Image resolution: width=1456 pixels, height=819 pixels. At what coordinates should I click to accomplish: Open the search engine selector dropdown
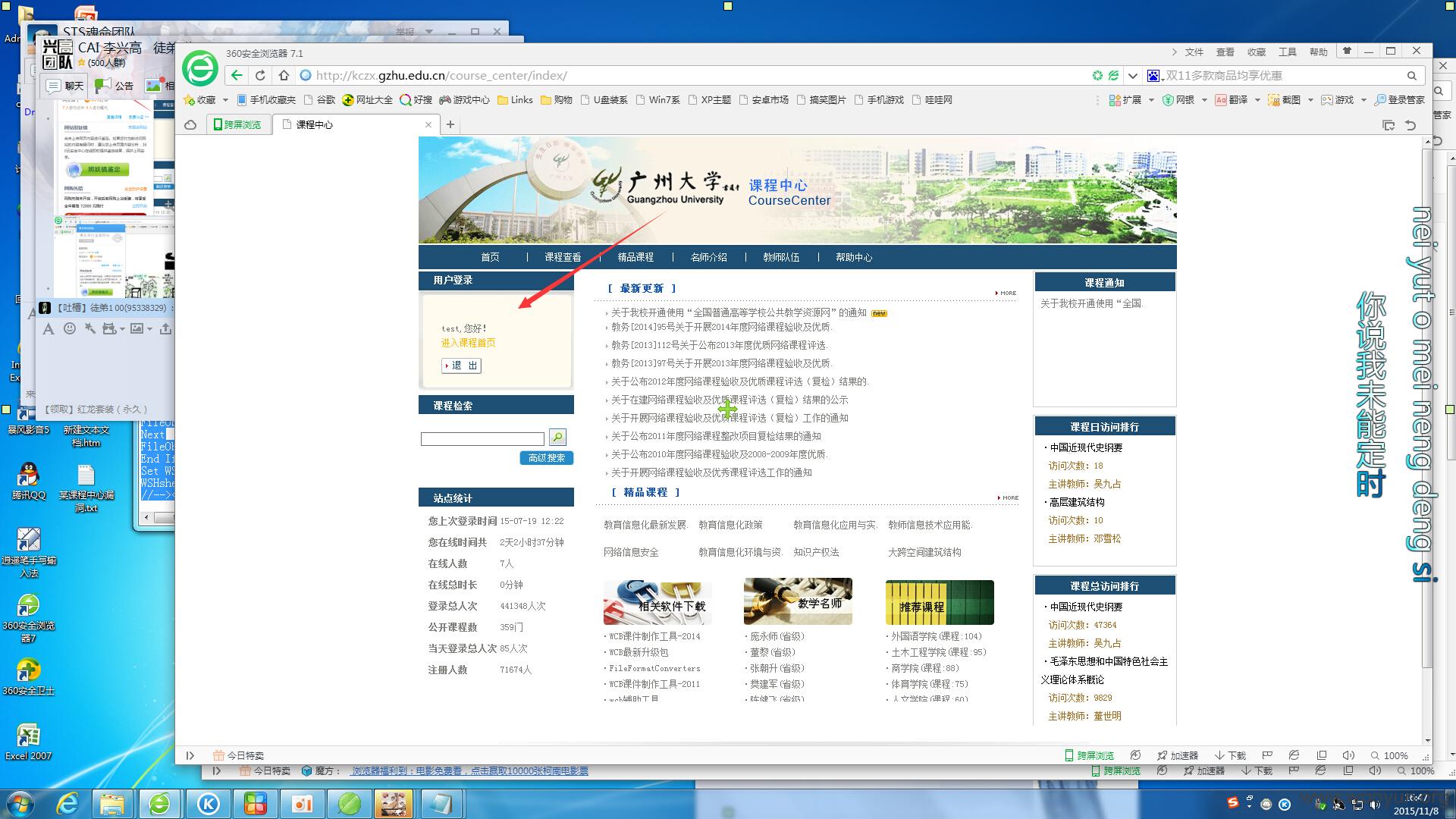coord(1156,76)
